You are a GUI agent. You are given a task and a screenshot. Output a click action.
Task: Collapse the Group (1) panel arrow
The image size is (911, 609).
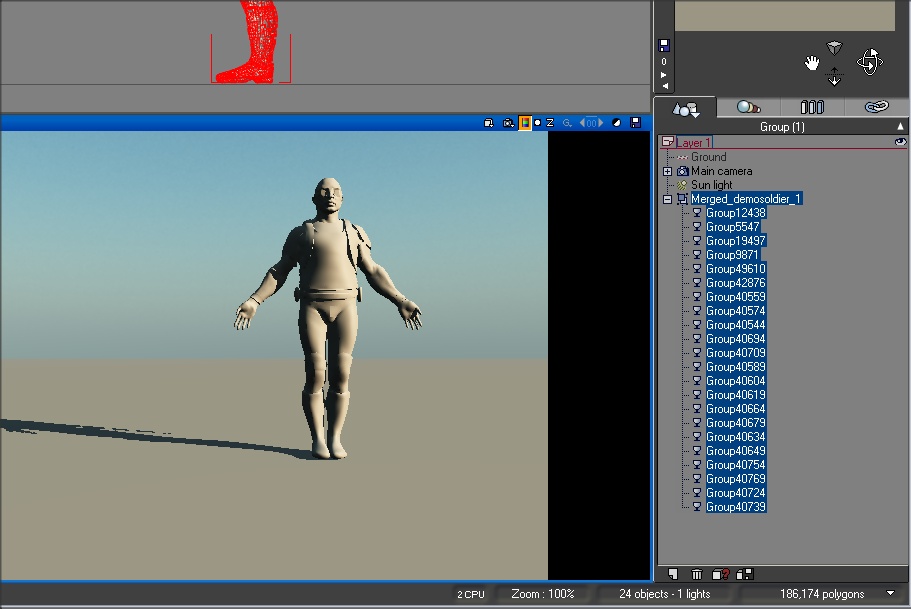coord(900,126)
